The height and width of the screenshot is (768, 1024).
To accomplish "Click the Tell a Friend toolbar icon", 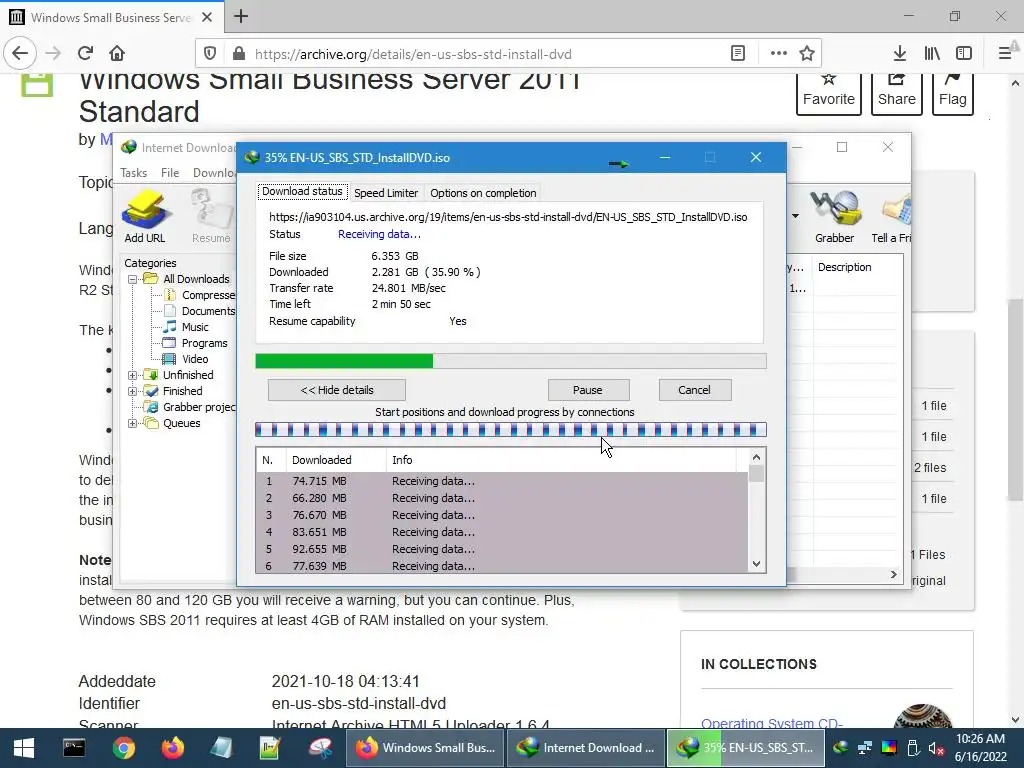I will pyautogui.click(x=893, y=216).
